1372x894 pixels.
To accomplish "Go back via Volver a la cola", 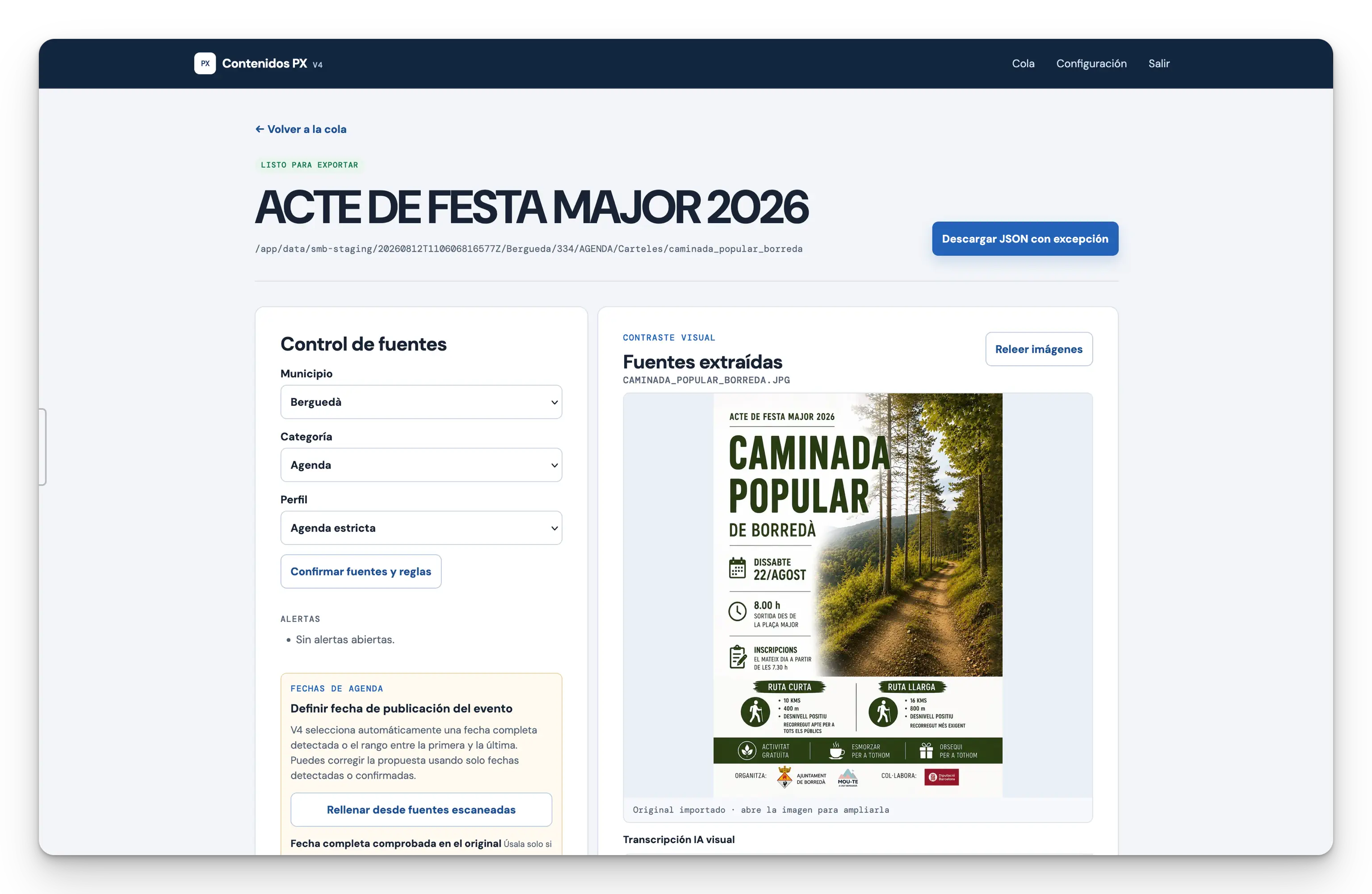I will (301, 129).
